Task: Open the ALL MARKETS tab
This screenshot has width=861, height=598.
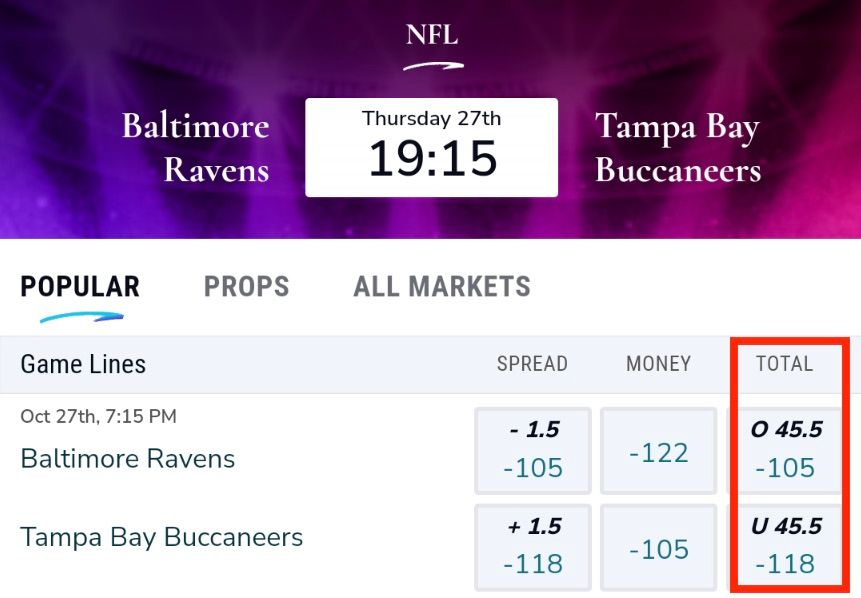Action: [441, 287]
